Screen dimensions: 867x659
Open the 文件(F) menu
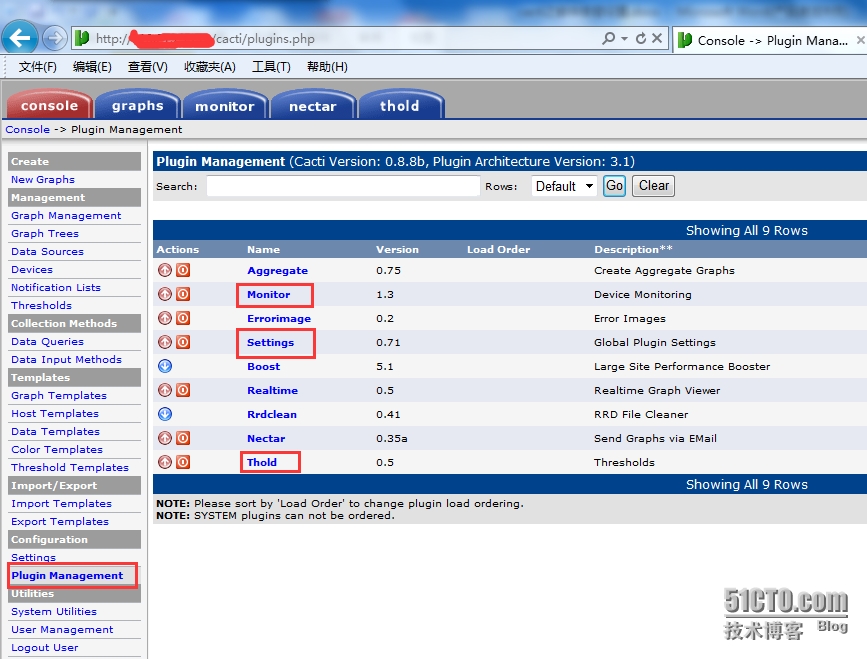[x=38, y=67]
